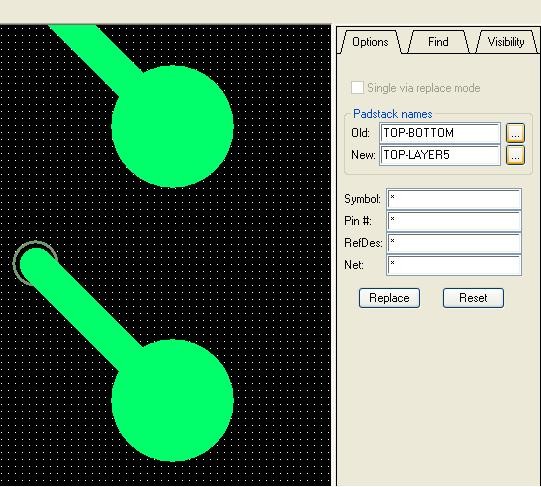Switch to the Find tab
This screenshot has height=487, width=541.
click(x=438, y=42)
